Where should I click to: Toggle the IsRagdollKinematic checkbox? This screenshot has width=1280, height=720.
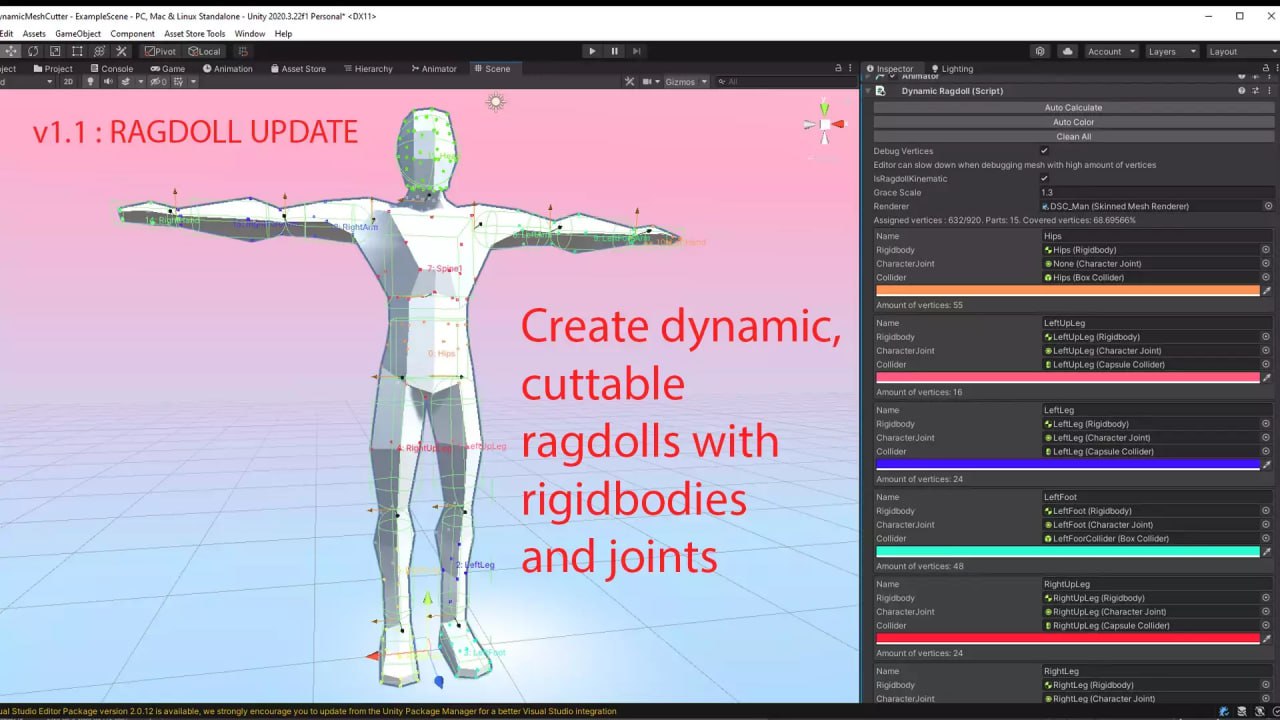click(1044, 178)
